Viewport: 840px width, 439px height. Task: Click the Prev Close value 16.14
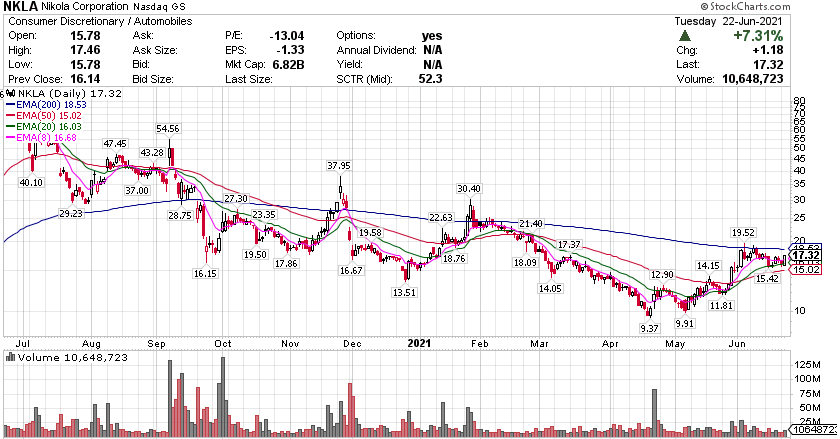[85, 79]
